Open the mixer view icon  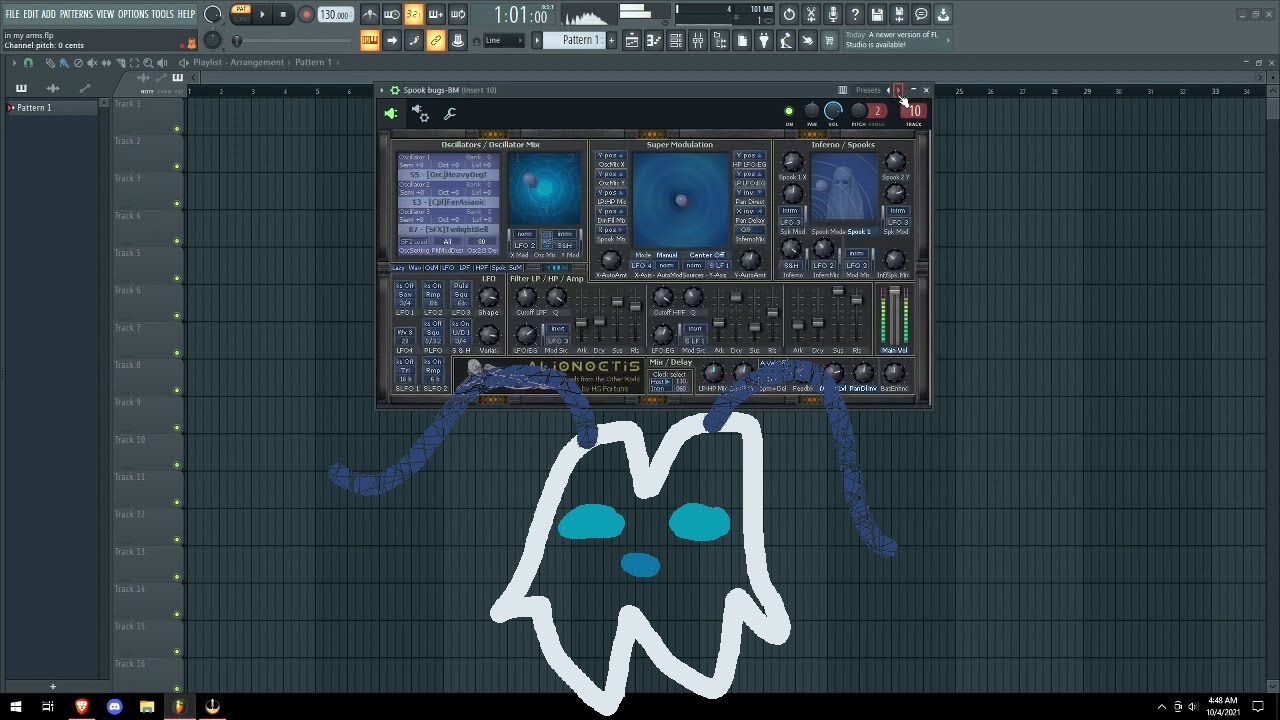[698, 40]
